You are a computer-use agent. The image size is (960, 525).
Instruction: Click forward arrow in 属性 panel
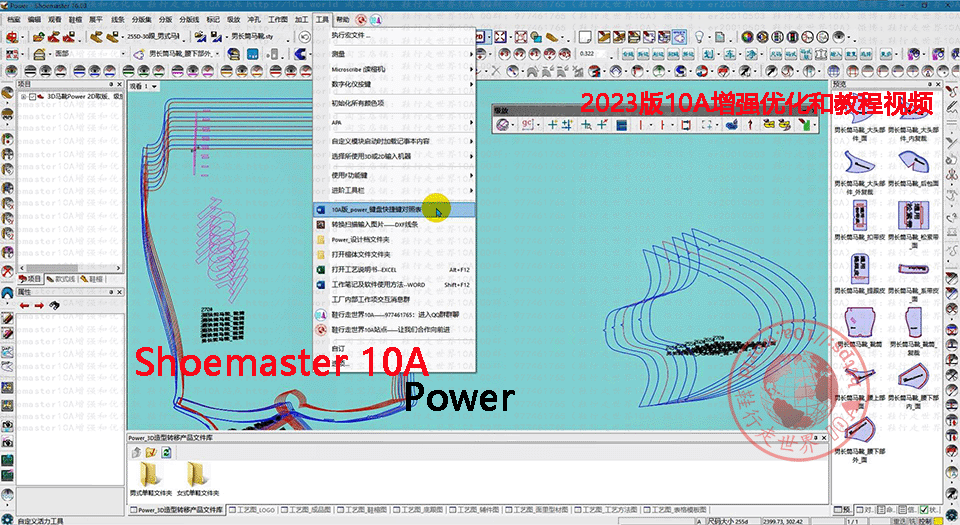(x=39, y=305)
